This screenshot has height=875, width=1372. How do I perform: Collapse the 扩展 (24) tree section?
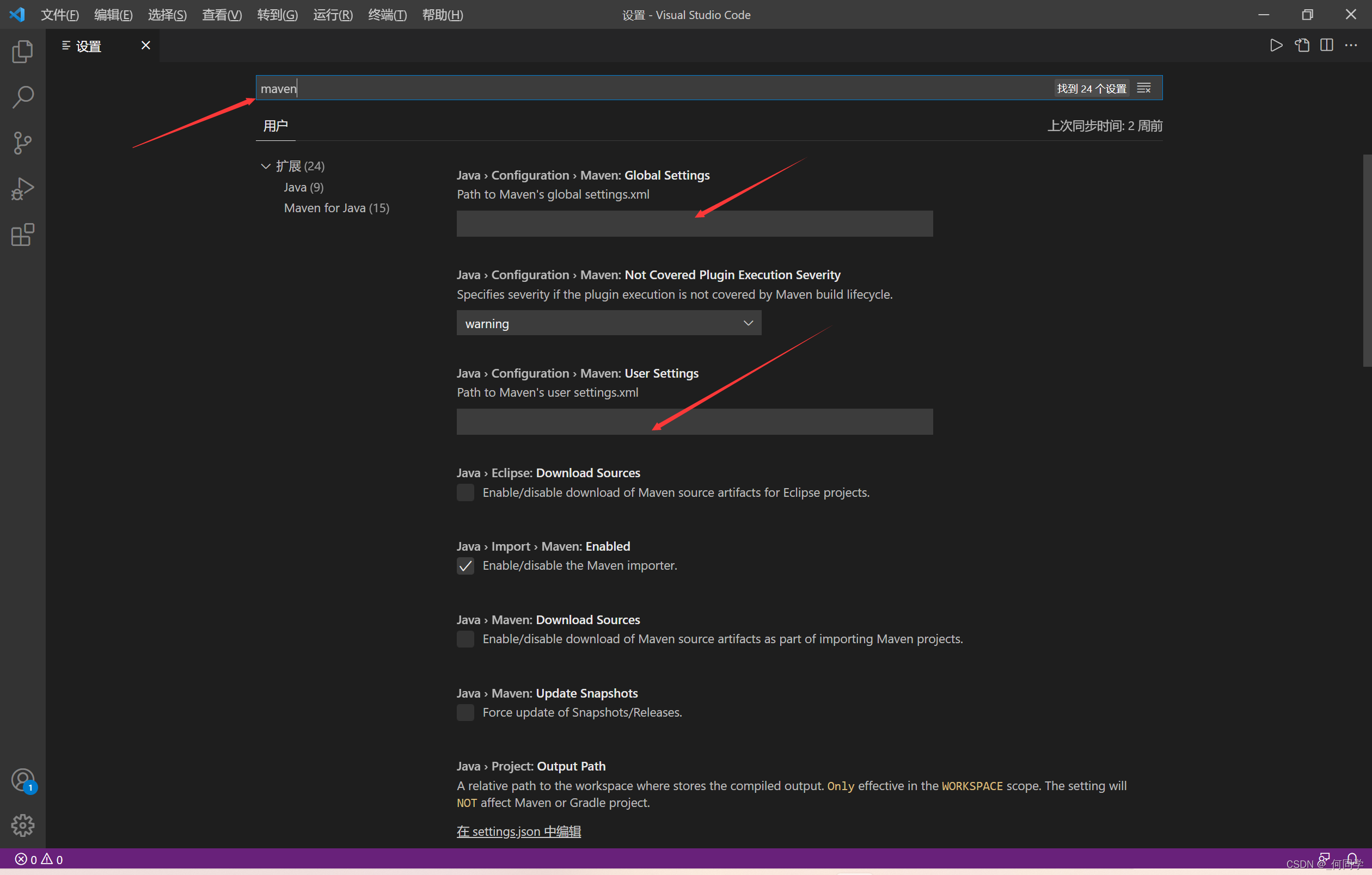266,166
